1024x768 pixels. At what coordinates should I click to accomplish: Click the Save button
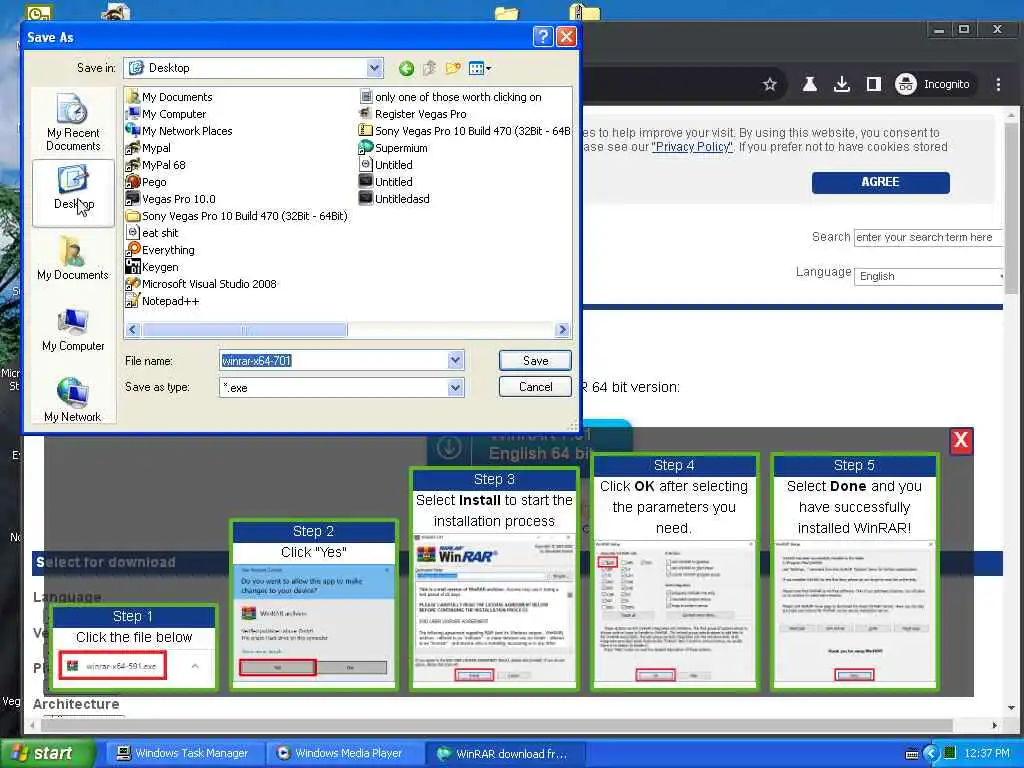[535, 360]
